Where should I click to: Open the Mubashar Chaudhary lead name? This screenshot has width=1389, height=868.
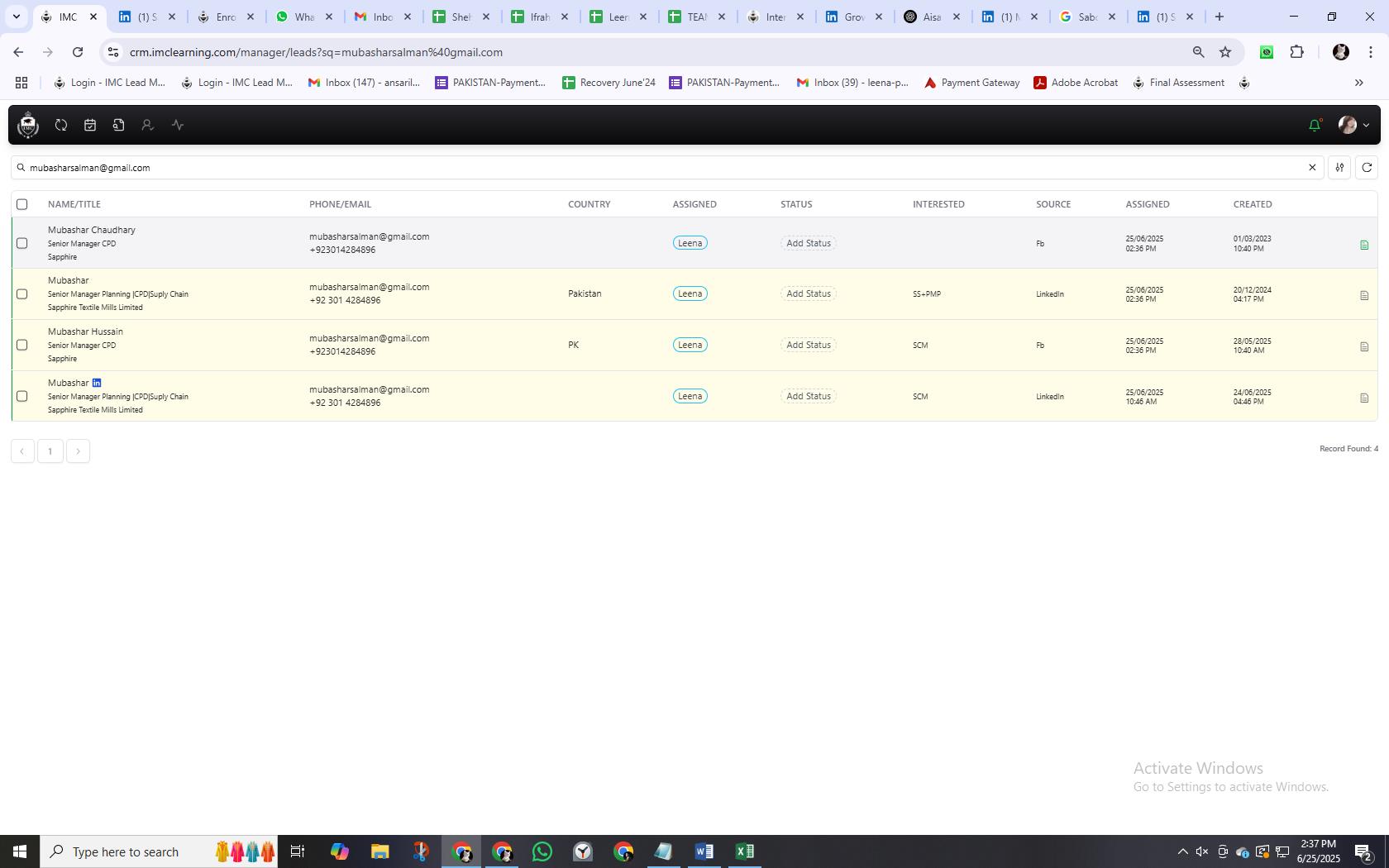click(x=92, y=230)
